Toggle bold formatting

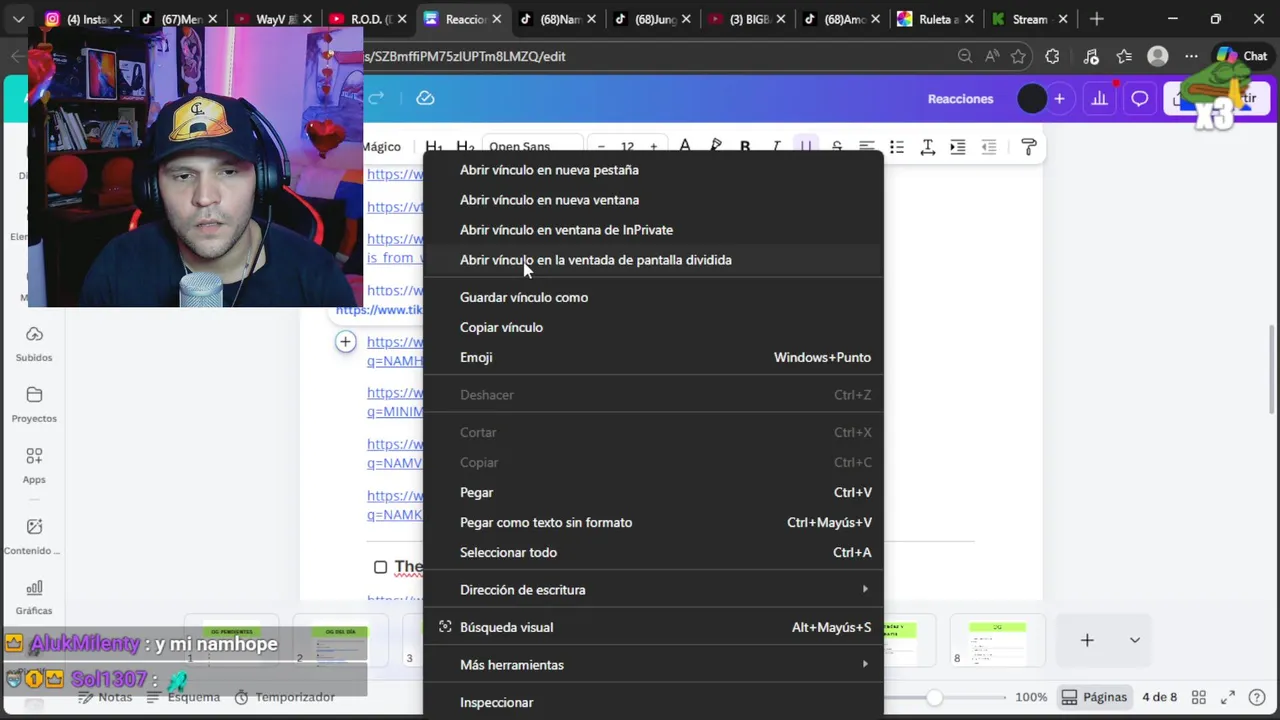[745, 146]
